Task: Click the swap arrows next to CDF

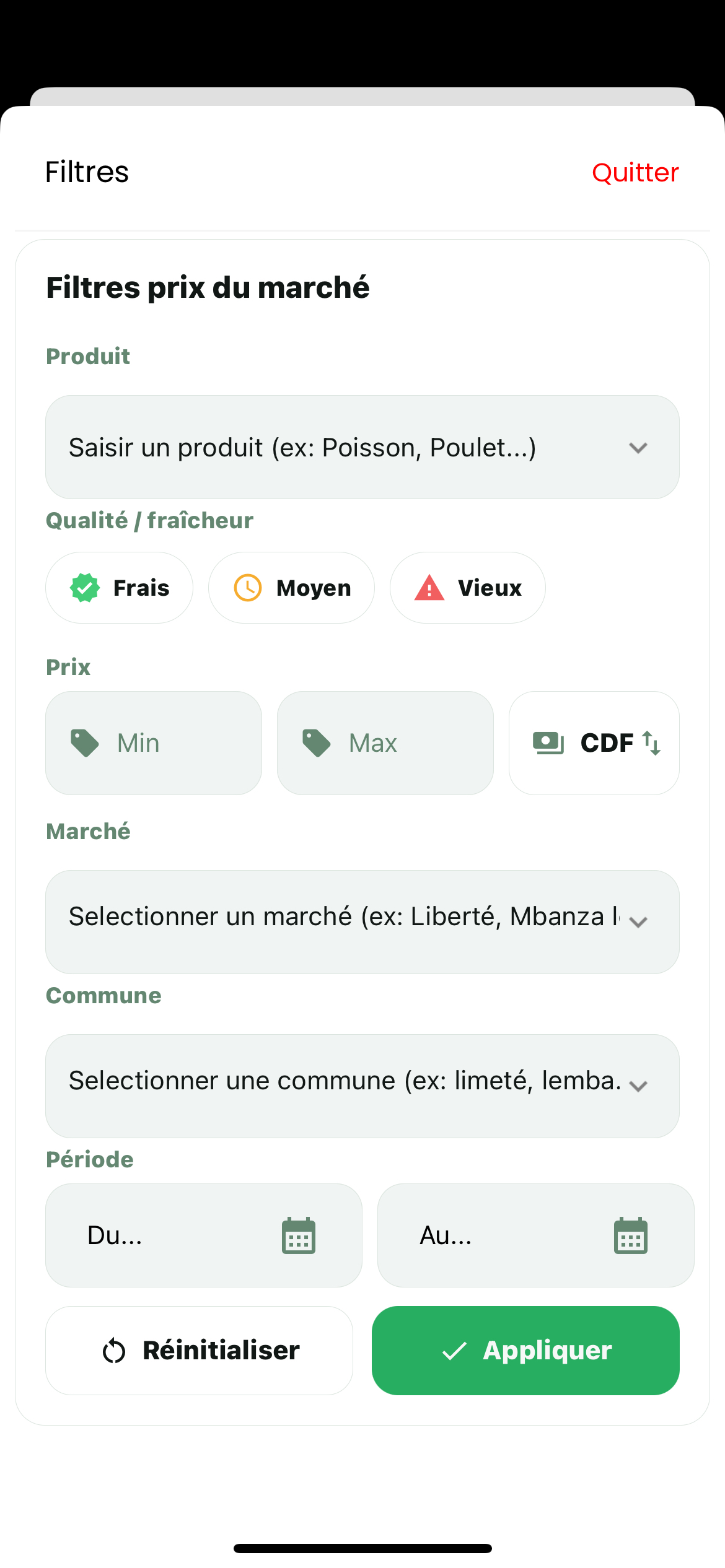Action: pos(652,743)
